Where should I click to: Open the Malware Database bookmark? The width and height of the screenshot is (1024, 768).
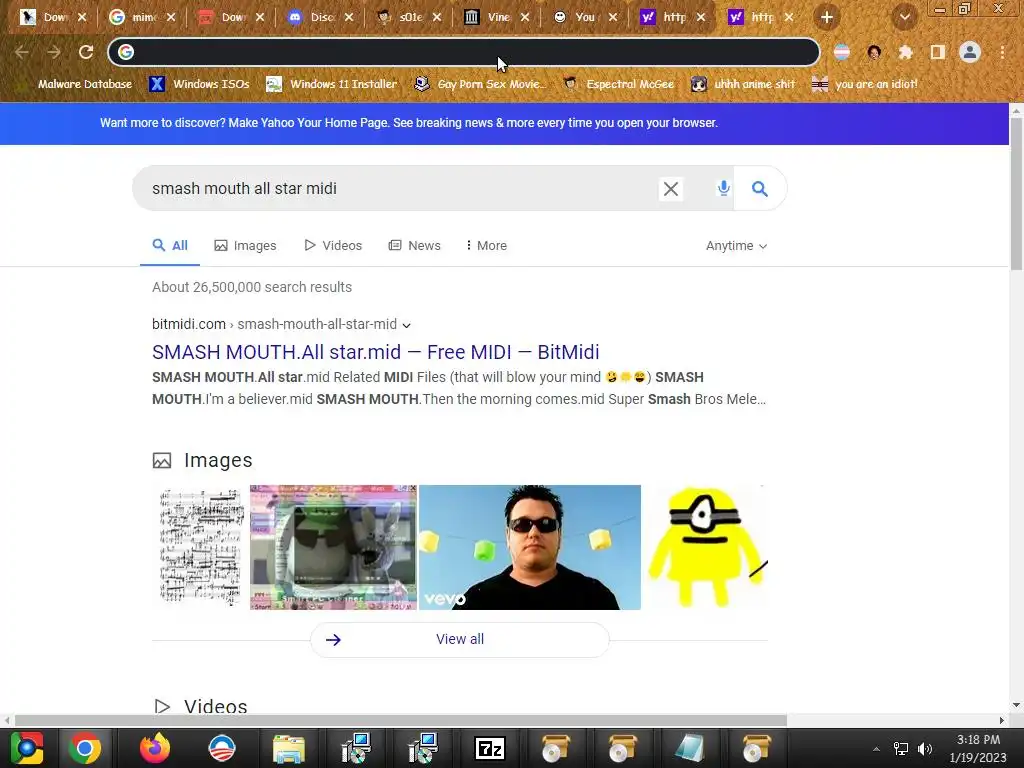pyautogui.click(x=76, y=84)
